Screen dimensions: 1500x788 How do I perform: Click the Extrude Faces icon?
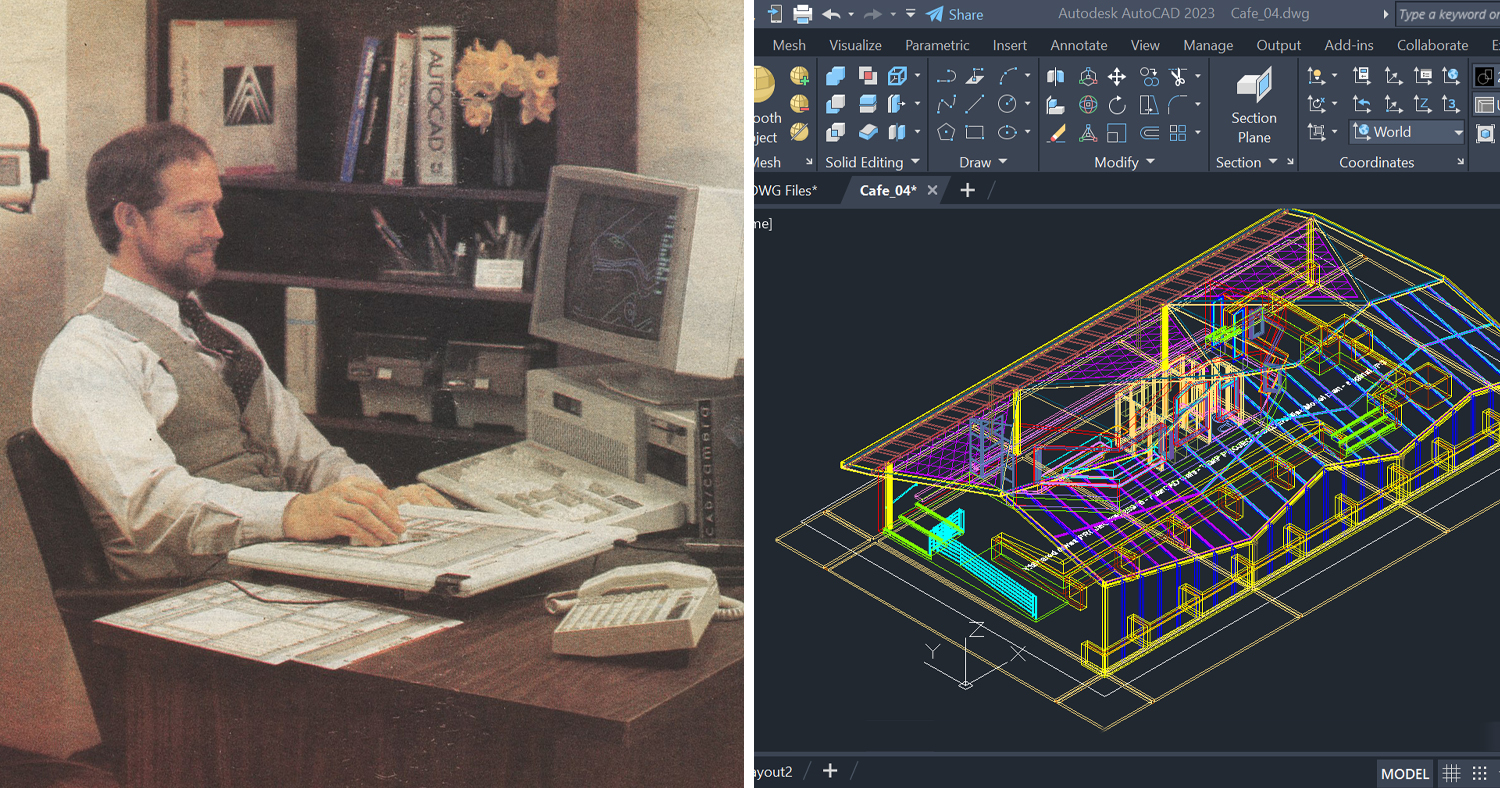pyautogui.click(x=897, y=104)
